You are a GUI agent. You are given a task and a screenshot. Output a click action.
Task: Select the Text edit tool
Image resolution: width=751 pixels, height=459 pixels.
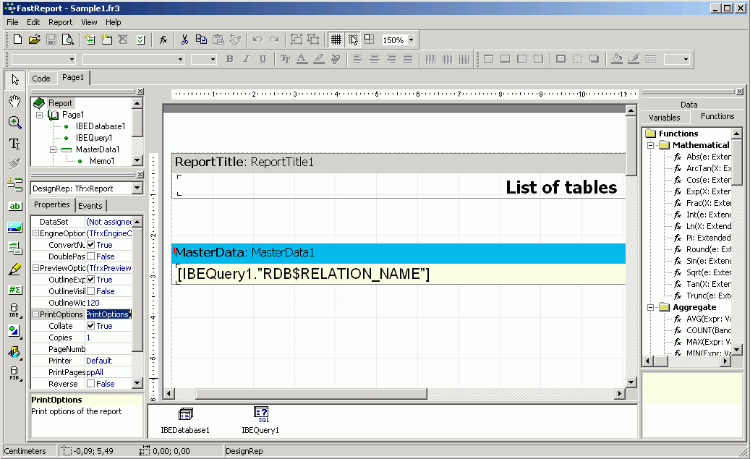coord(14,143)
